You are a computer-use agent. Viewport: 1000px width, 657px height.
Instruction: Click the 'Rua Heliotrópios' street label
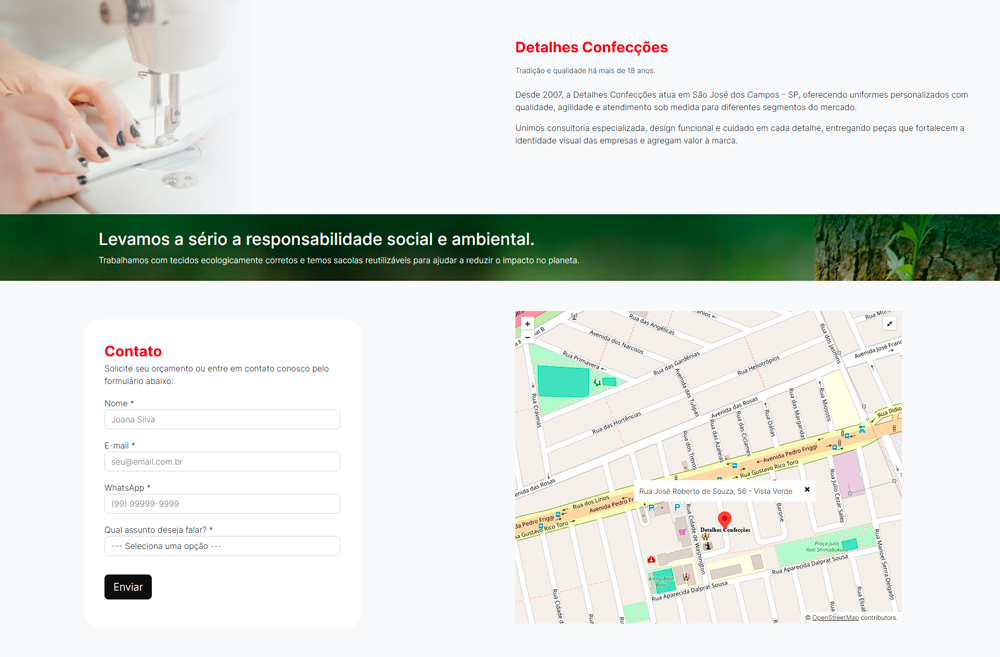pyautogui.click(x=758, y=365)
